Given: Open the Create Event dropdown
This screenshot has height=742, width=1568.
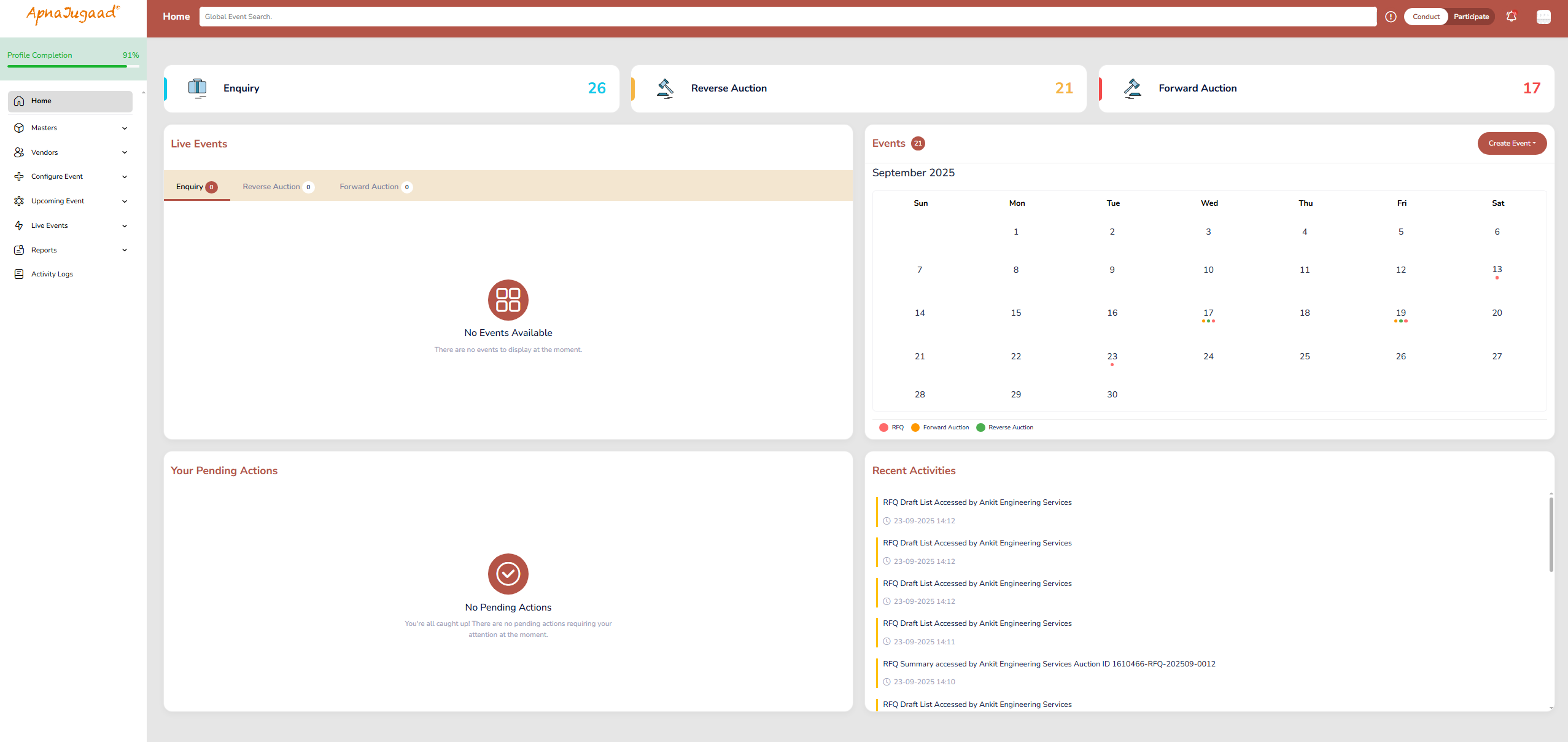Looking at the screenshot, I should click(1512, 143).
